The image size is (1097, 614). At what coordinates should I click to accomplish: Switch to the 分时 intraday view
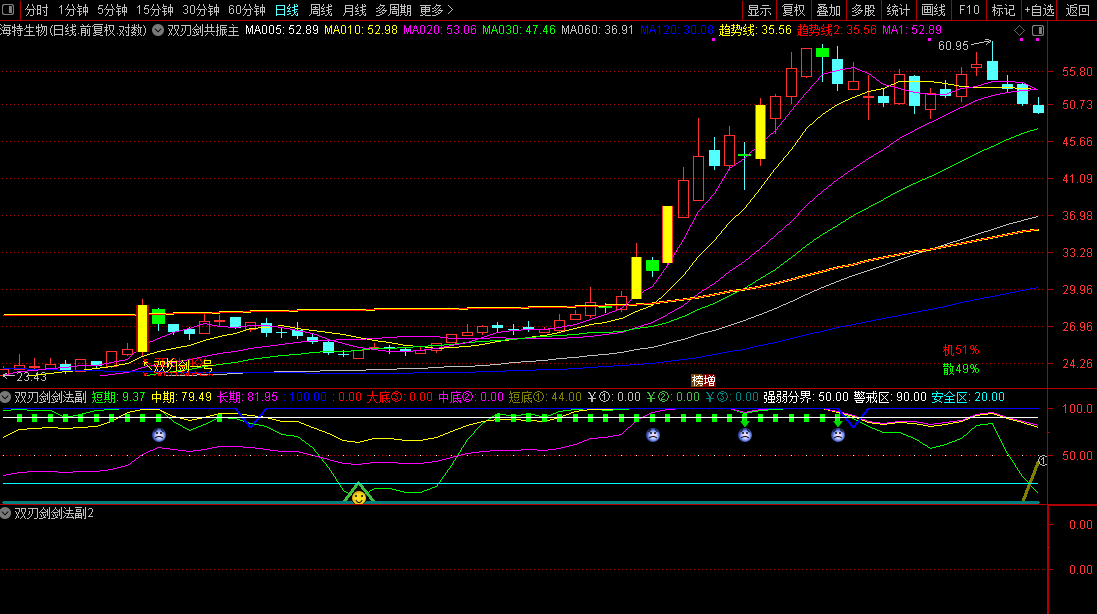[x=36, y=10]
